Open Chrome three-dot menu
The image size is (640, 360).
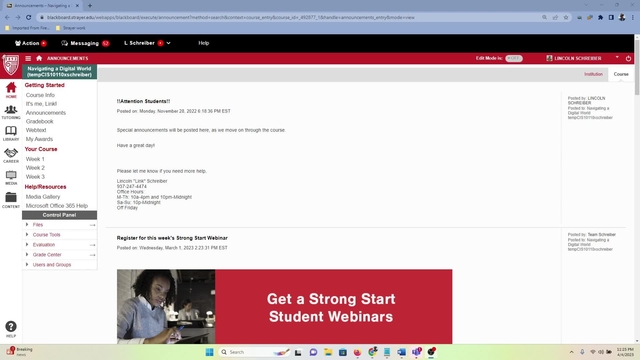click(x=633, y=18)
